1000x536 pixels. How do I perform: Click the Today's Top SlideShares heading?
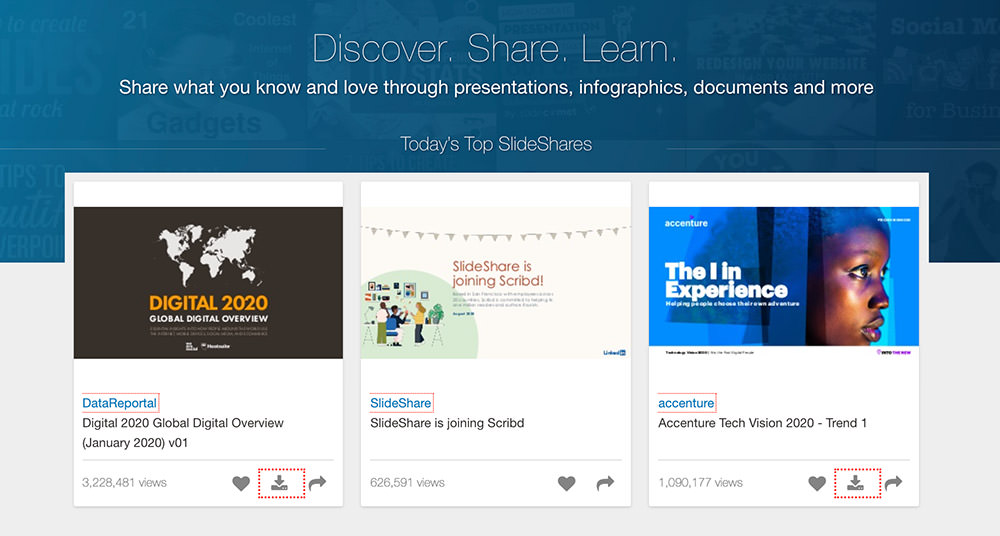point(496,144)
